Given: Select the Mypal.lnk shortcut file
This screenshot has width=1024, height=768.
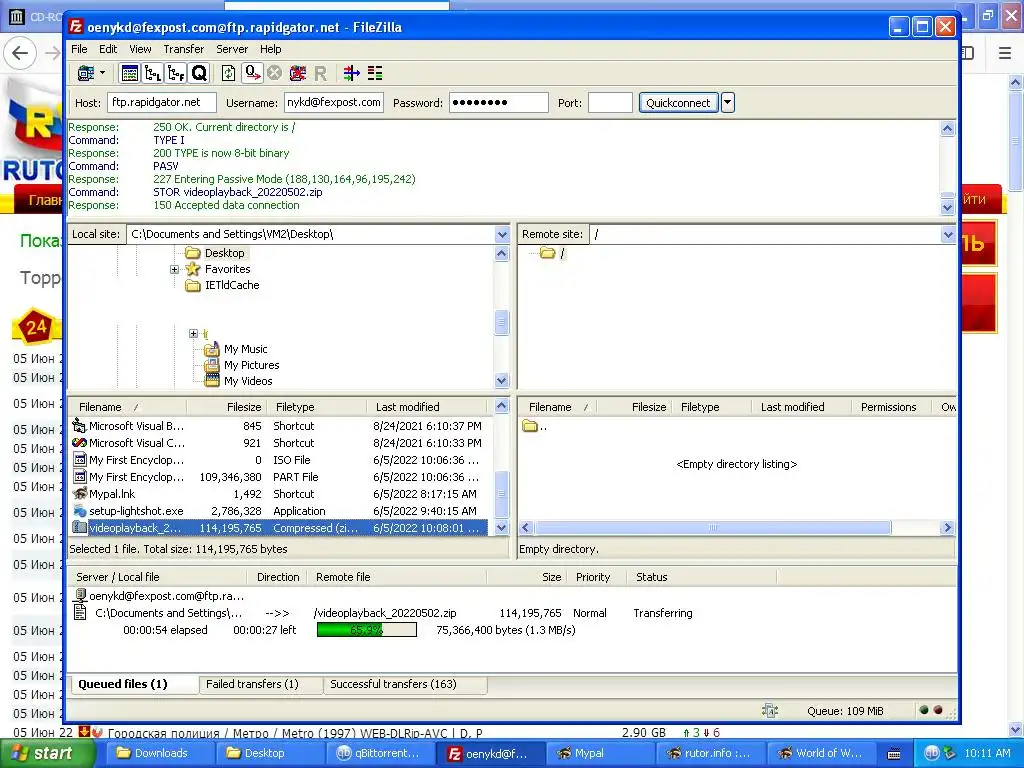Looking at the screenshot, I should point(279,494).
